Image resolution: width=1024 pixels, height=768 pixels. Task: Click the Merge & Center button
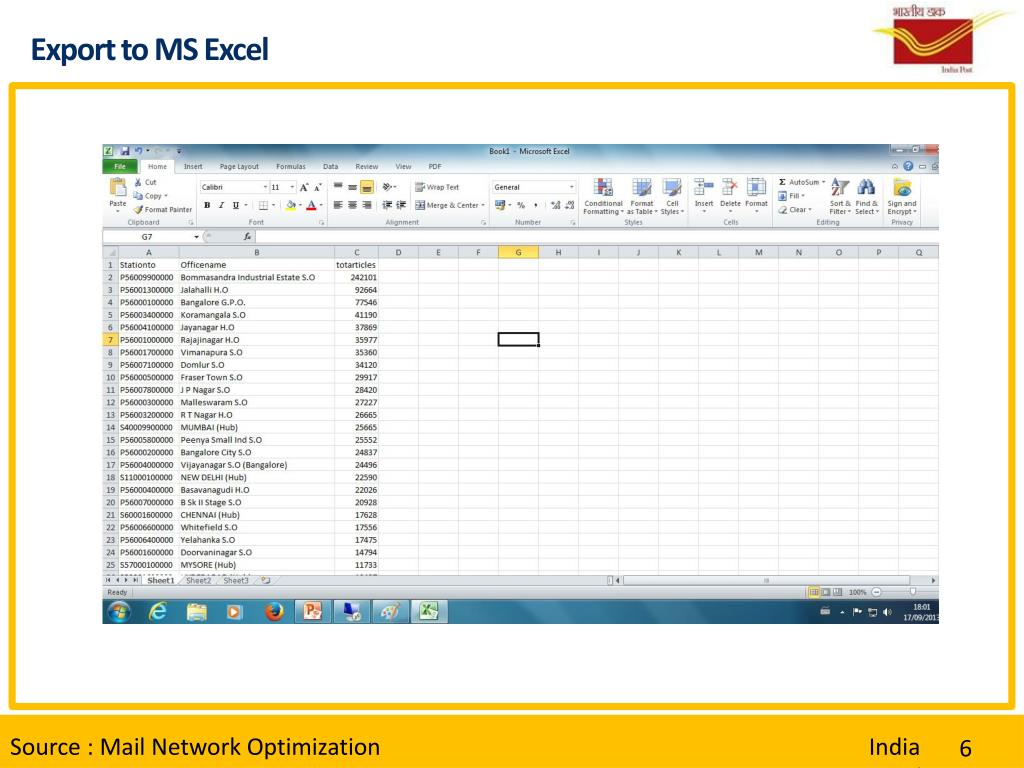[x=447, y=205]
